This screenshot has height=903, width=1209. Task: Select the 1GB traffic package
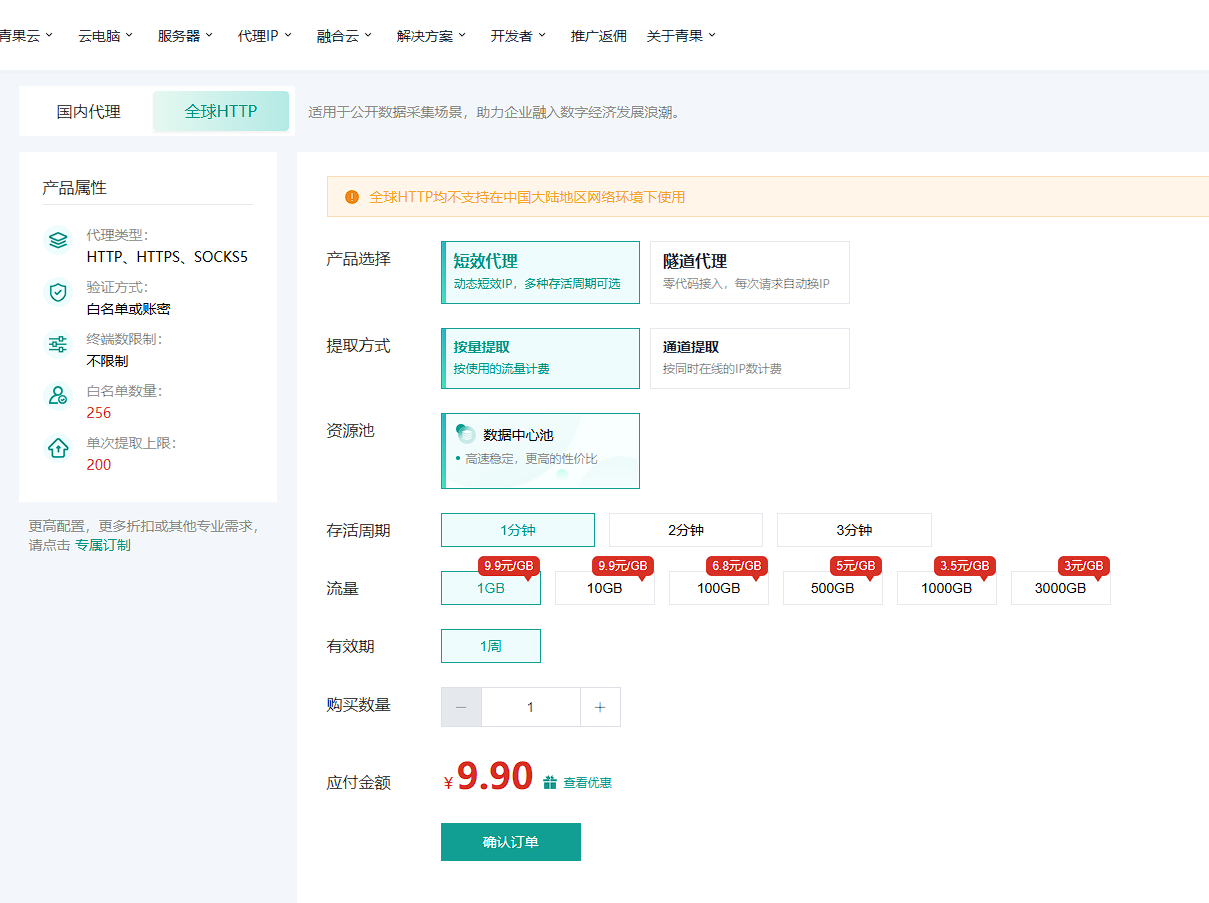point(491,588)
